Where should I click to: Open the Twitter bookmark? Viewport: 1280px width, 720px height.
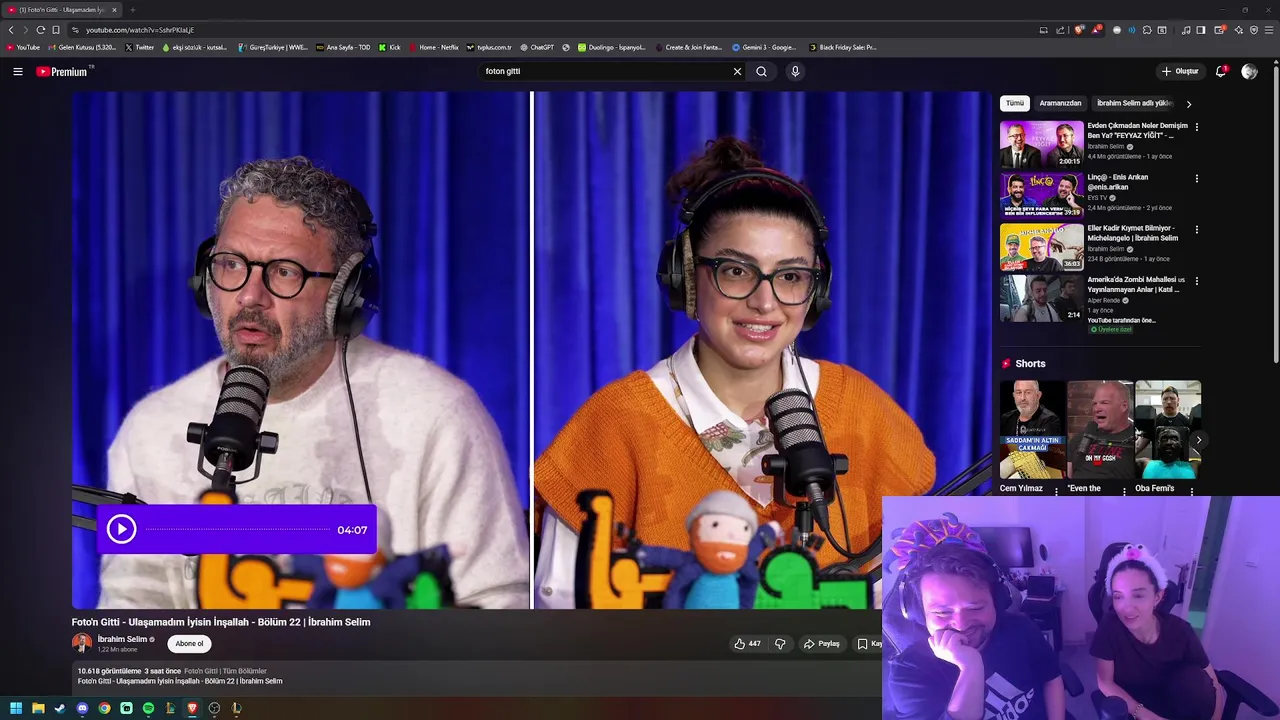point(140,47)
